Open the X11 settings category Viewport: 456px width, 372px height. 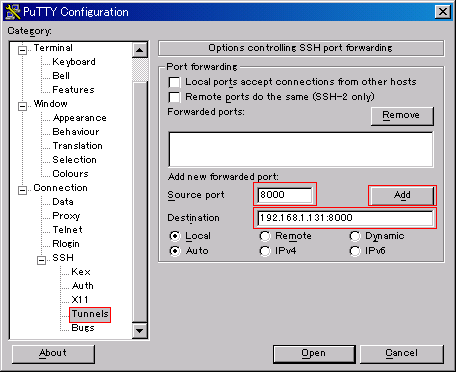pyautogui.click(x=80, y=300)
